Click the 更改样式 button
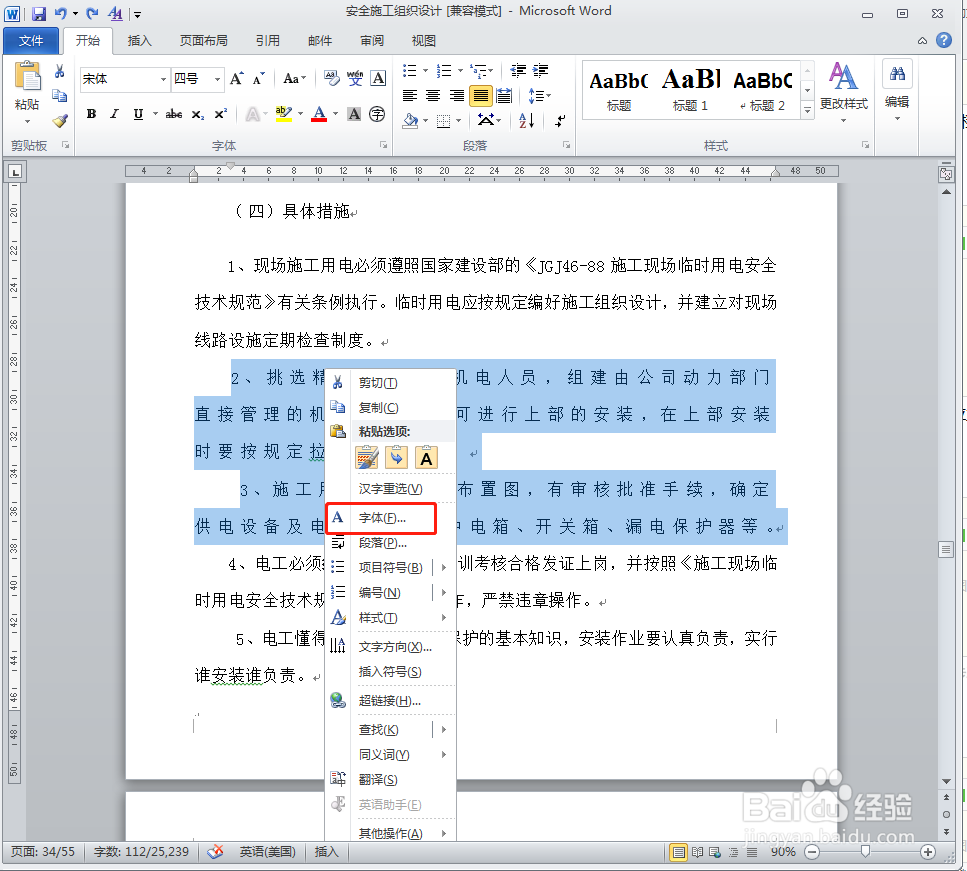This screenshot has width=967, height=871. [x=843, y=88]
